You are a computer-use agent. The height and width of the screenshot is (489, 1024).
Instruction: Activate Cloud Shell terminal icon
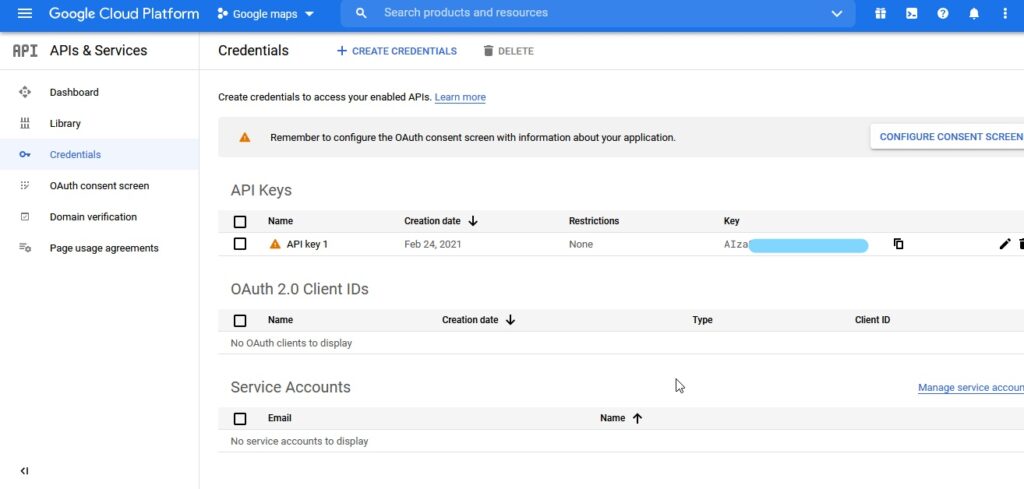(911, 14)
